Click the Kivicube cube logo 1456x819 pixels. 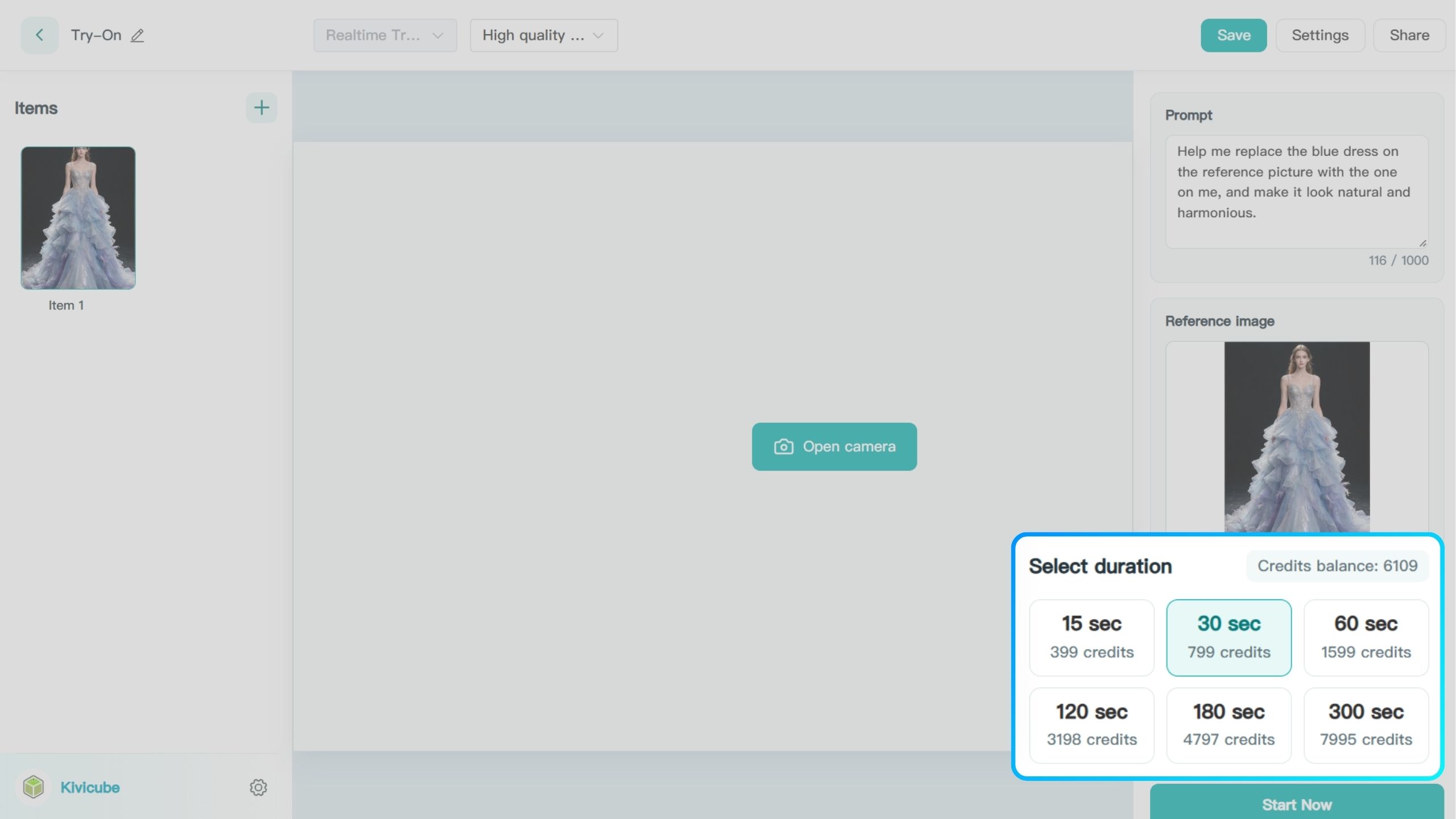tap(34, 787)
